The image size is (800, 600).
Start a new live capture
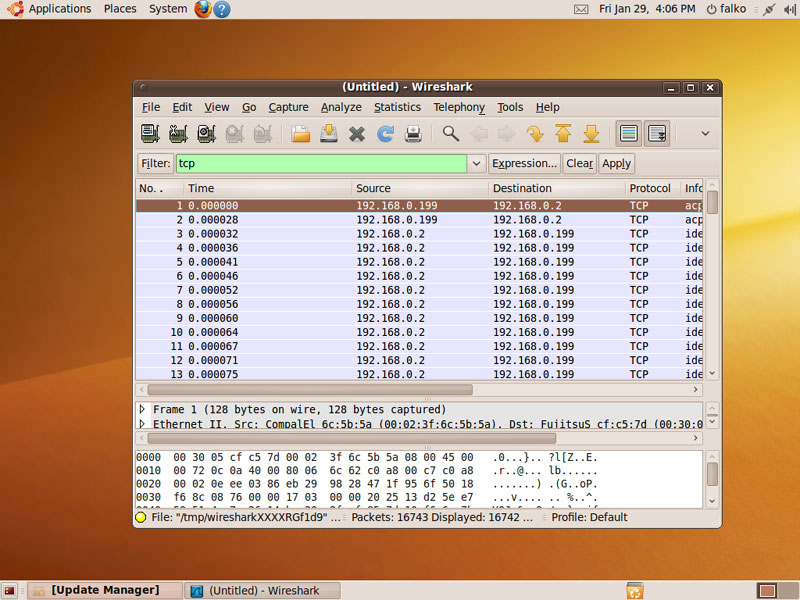pos(206,133)
